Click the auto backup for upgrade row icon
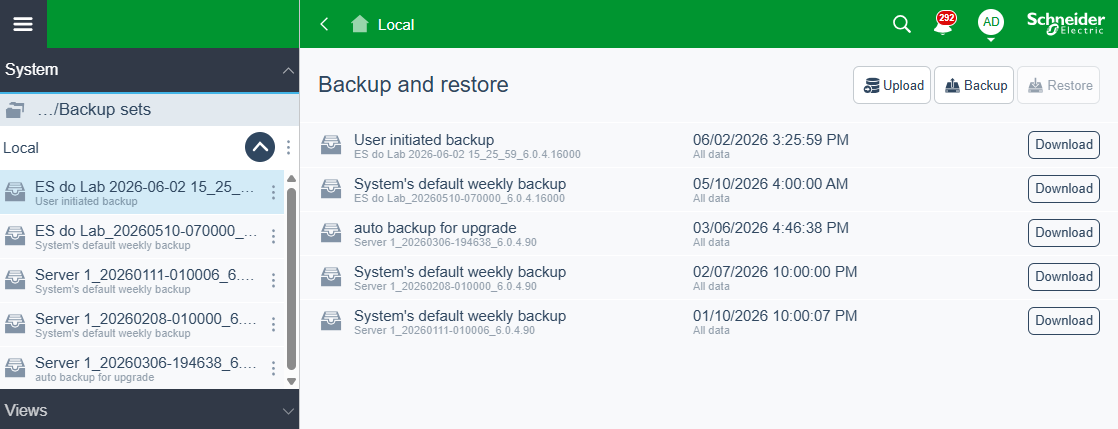This screenshot has width=1118, height=429. (331, 233)
